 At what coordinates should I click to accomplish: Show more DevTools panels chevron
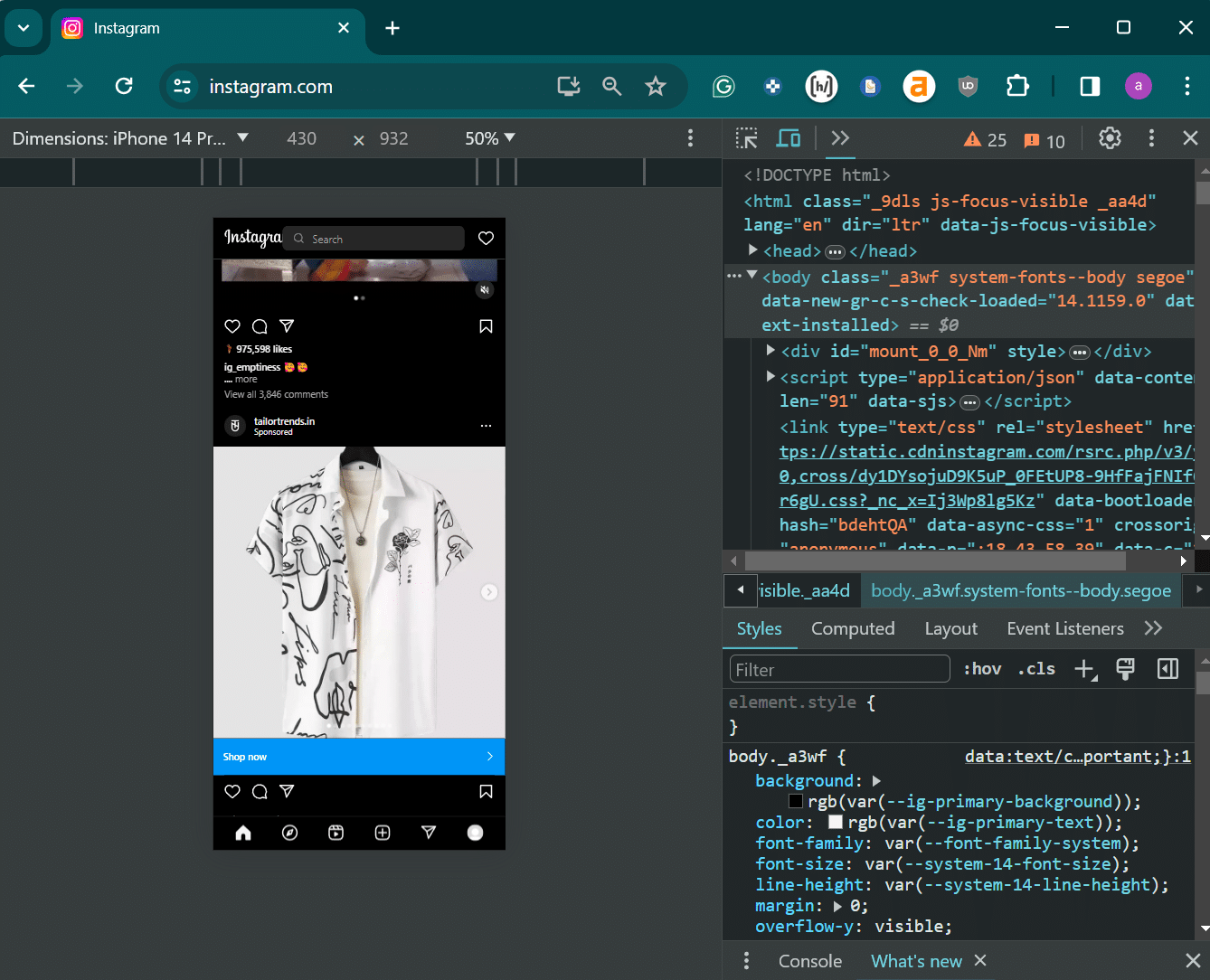(840, 138)
